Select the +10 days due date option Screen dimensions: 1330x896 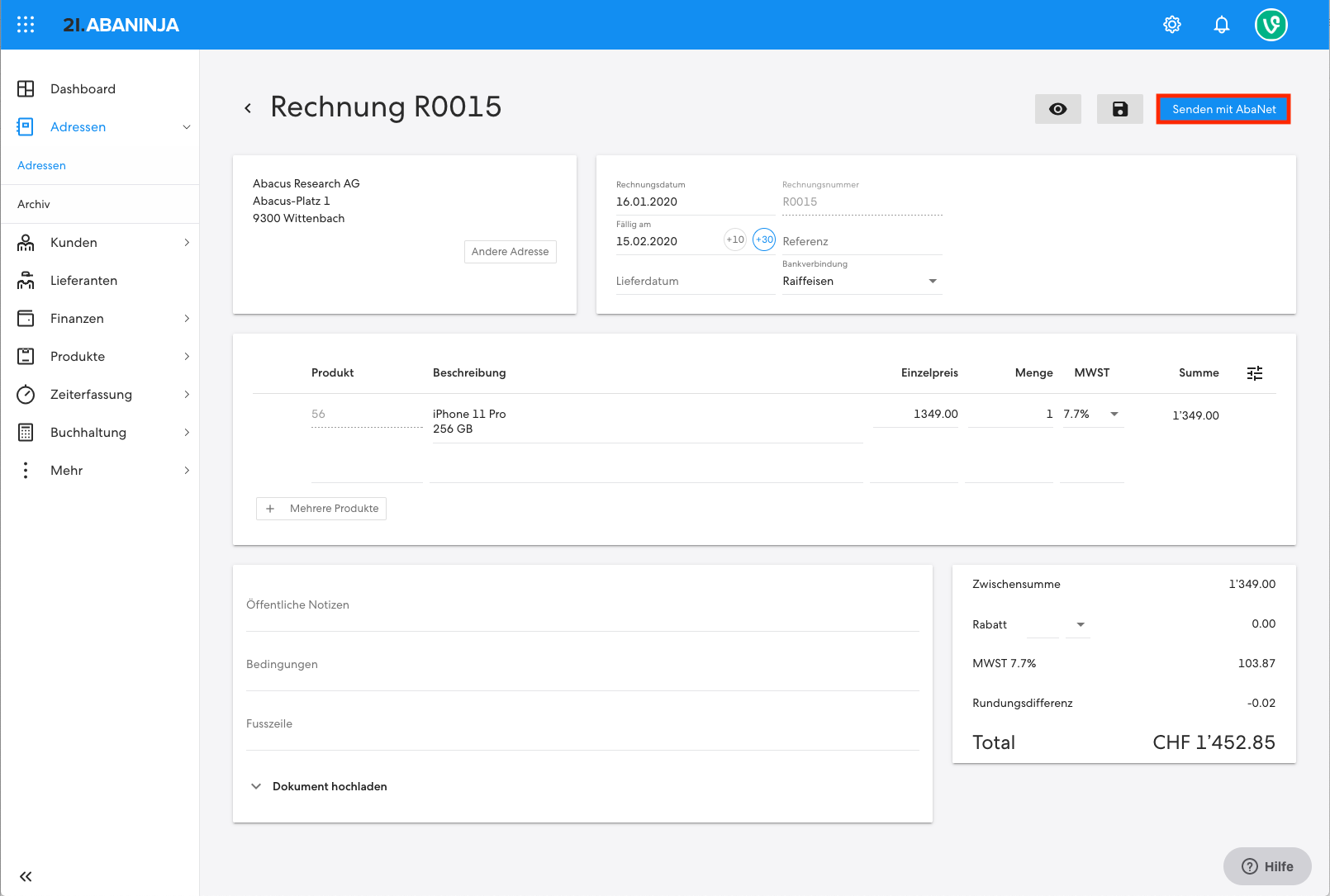734,239
